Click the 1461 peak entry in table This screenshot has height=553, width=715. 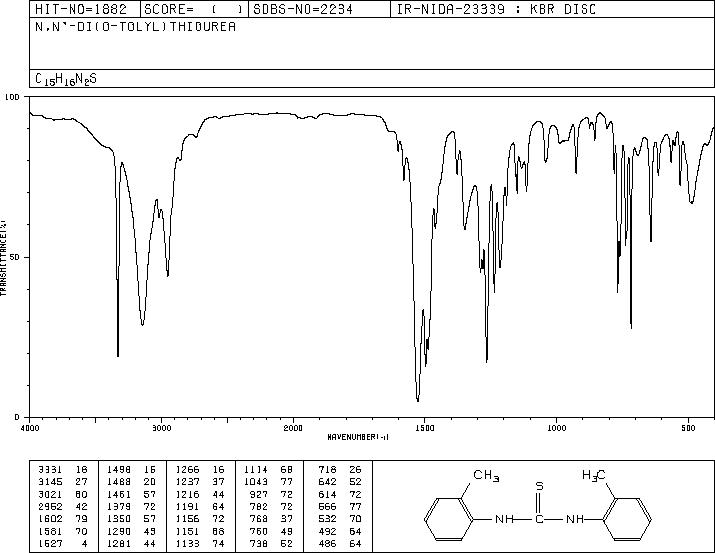131,494
